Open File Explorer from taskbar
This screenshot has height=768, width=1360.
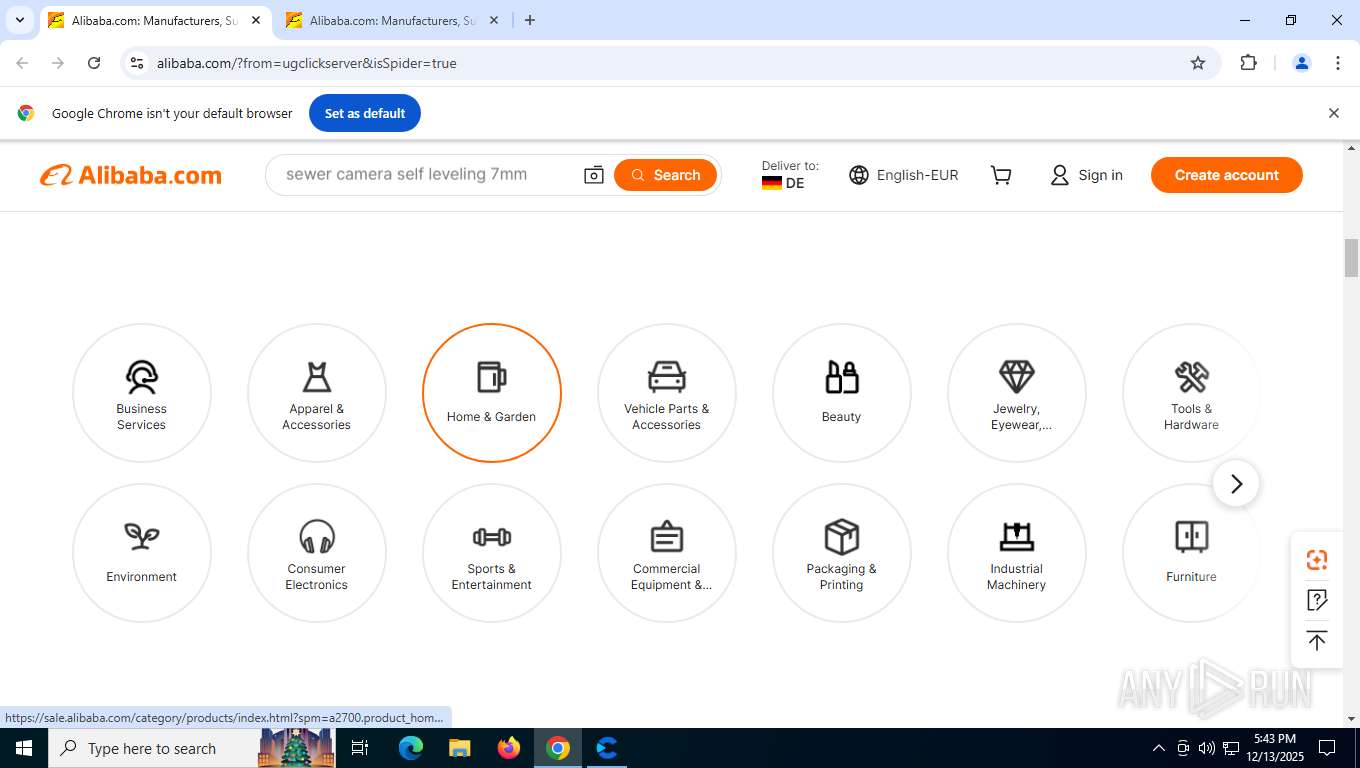460,748
